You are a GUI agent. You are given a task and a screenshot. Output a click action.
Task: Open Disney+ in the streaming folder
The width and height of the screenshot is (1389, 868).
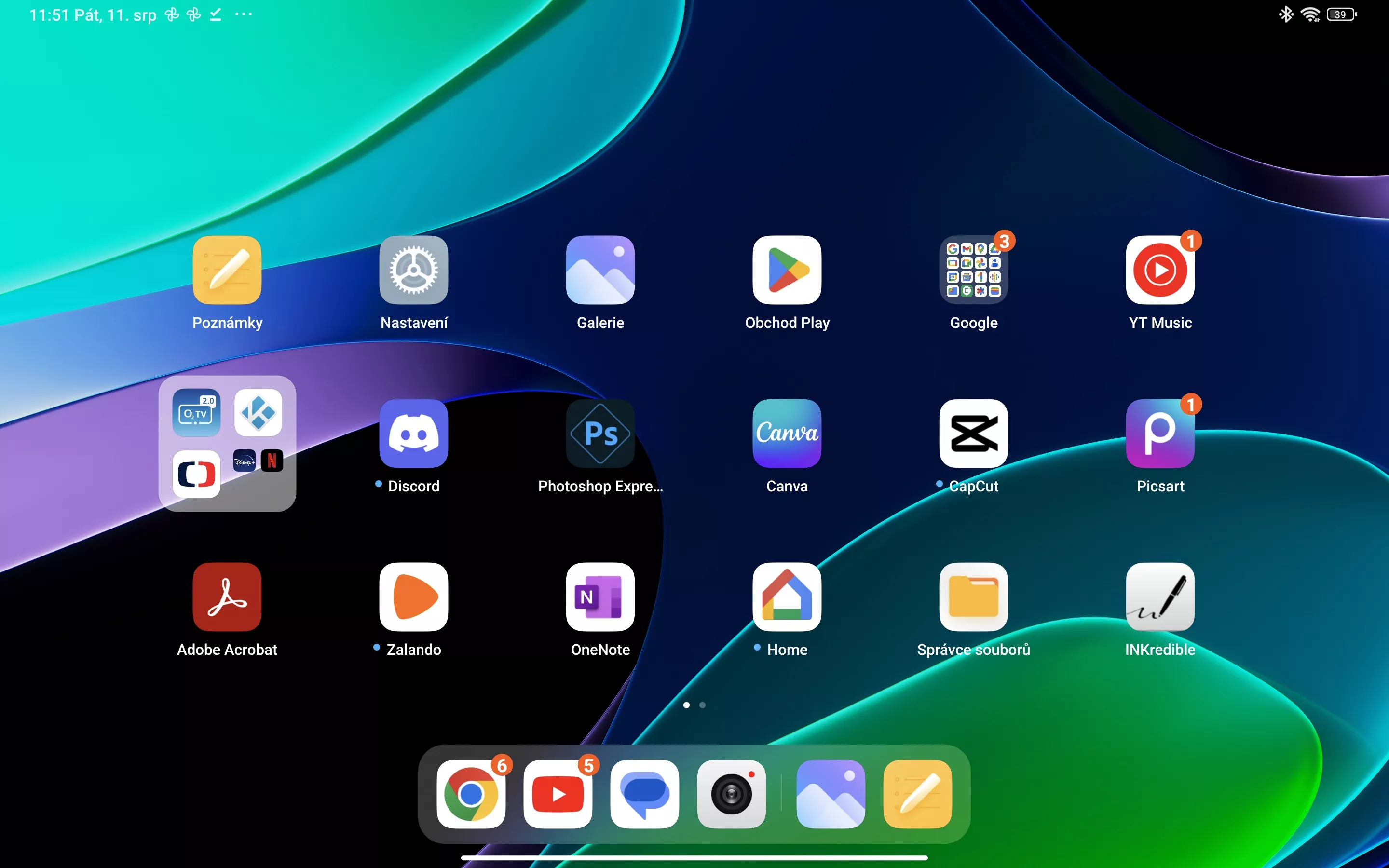245,461
